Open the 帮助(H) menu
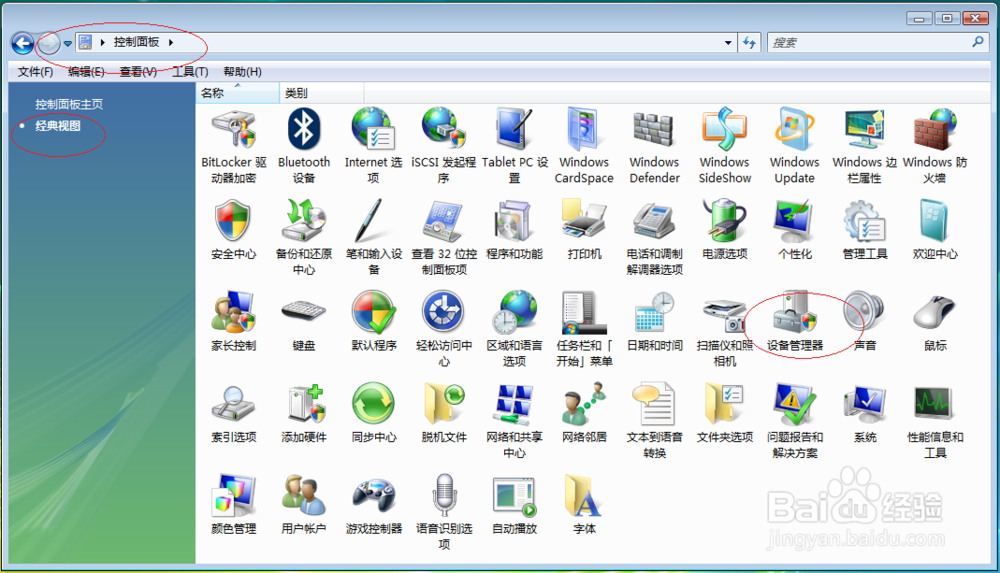The height and width of the screenshot is (573, 1000). point(242,71)
